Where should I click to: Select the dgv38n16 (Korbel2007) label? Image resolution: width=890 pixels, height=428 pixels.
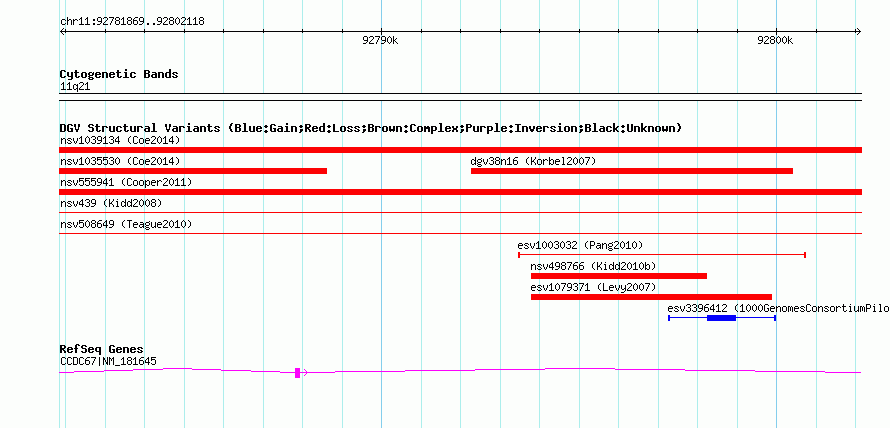[533, 162]
